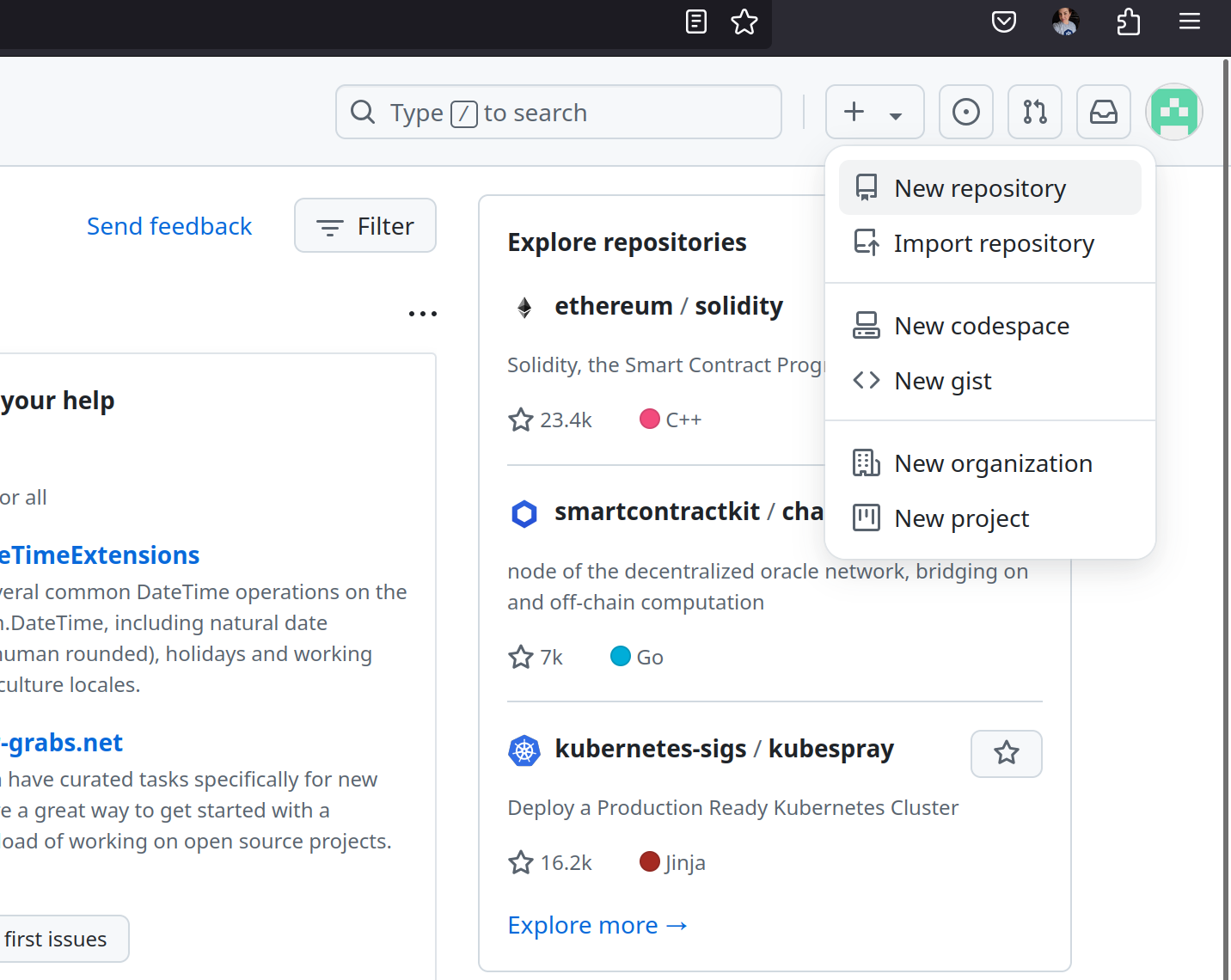The image size is (1231, 980).
Task: Click the Go language color dot
Action: tap(621, 656)
